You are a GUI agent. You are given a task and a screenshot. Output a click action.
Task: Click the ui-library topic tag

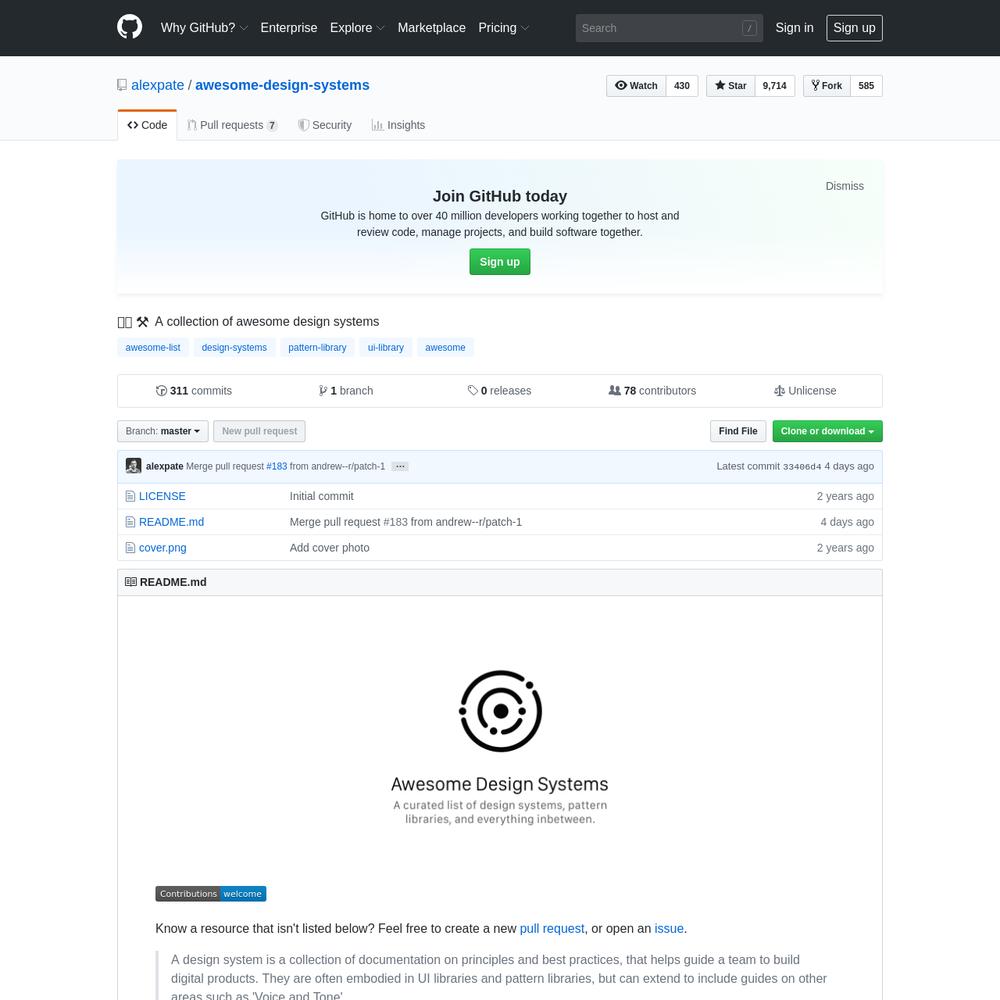386,348
